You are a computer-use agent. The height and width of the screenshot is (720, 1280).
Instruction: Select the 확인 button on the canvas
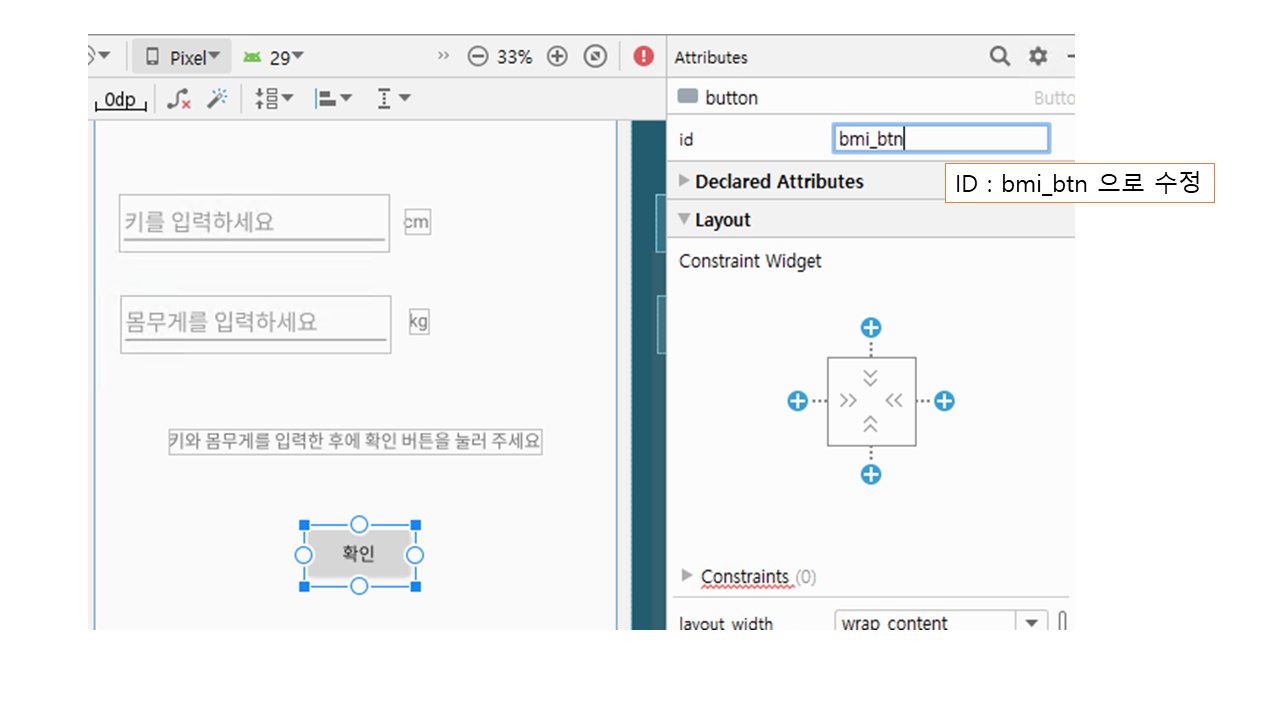coord(359,554)
